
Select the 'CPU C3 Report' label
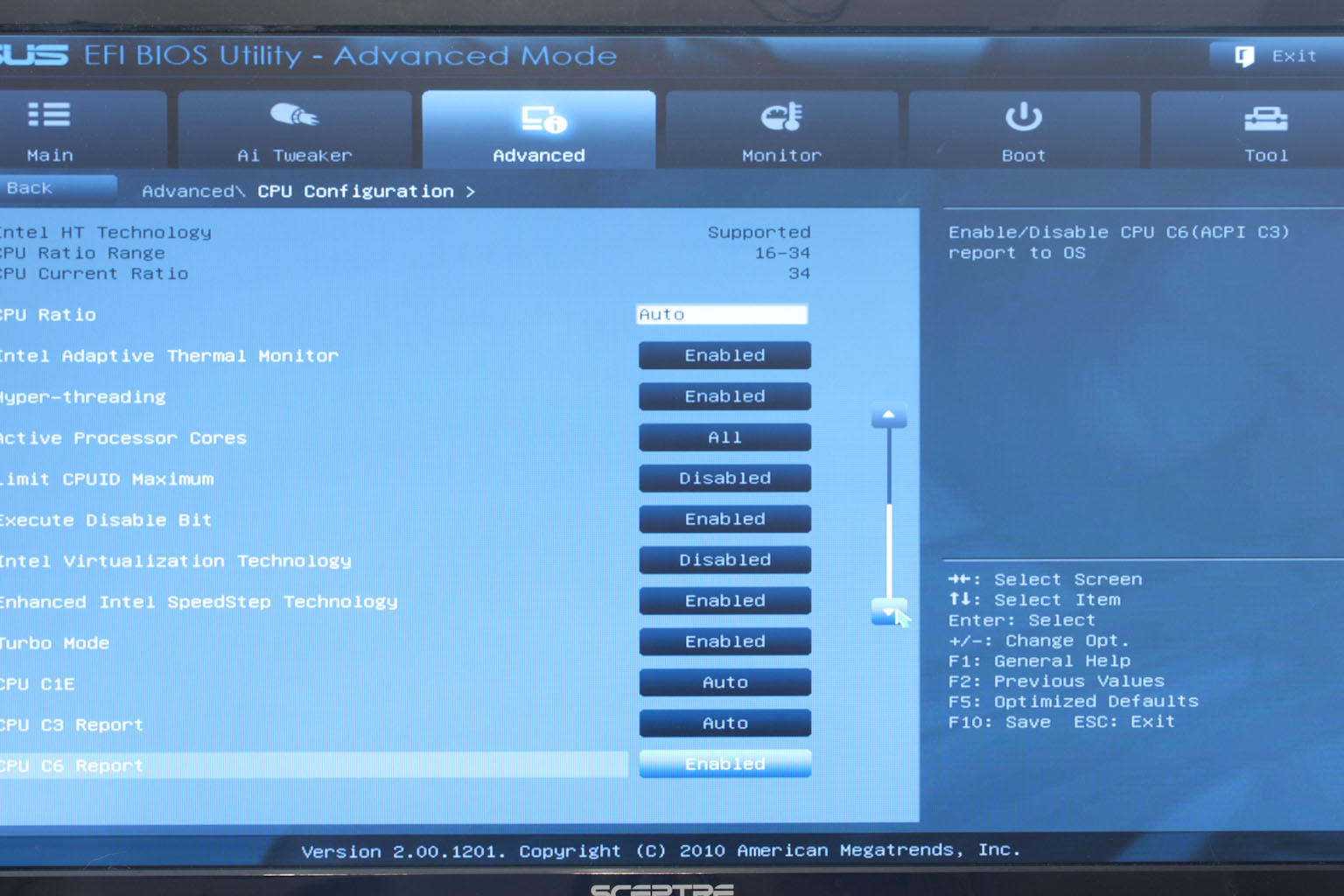(x=72, y=725)
